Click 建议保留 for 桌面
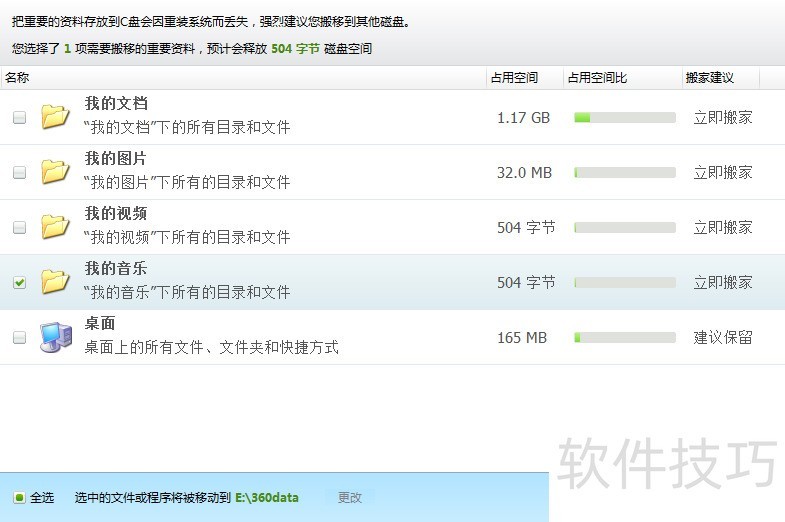The width and height of the screenshot is (785, 522). tap(723, 337)
